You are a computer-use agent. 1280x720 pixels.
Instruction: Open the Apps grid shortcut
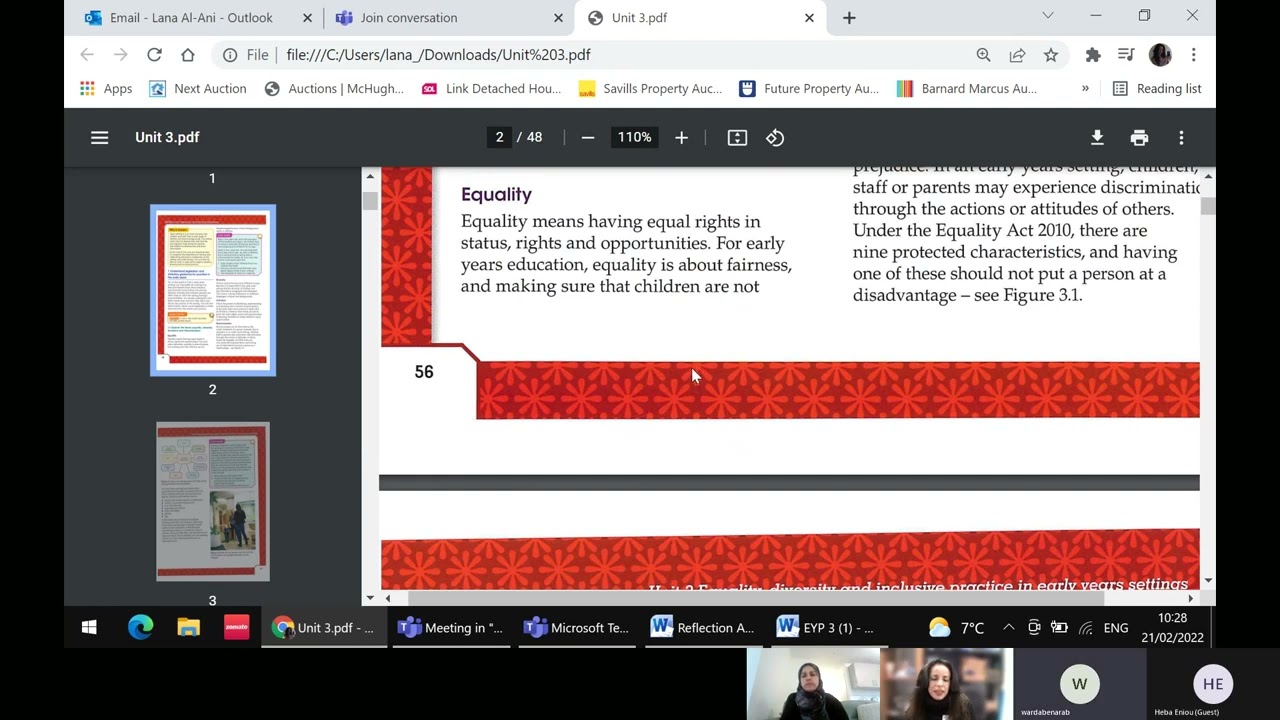[106, 89]
